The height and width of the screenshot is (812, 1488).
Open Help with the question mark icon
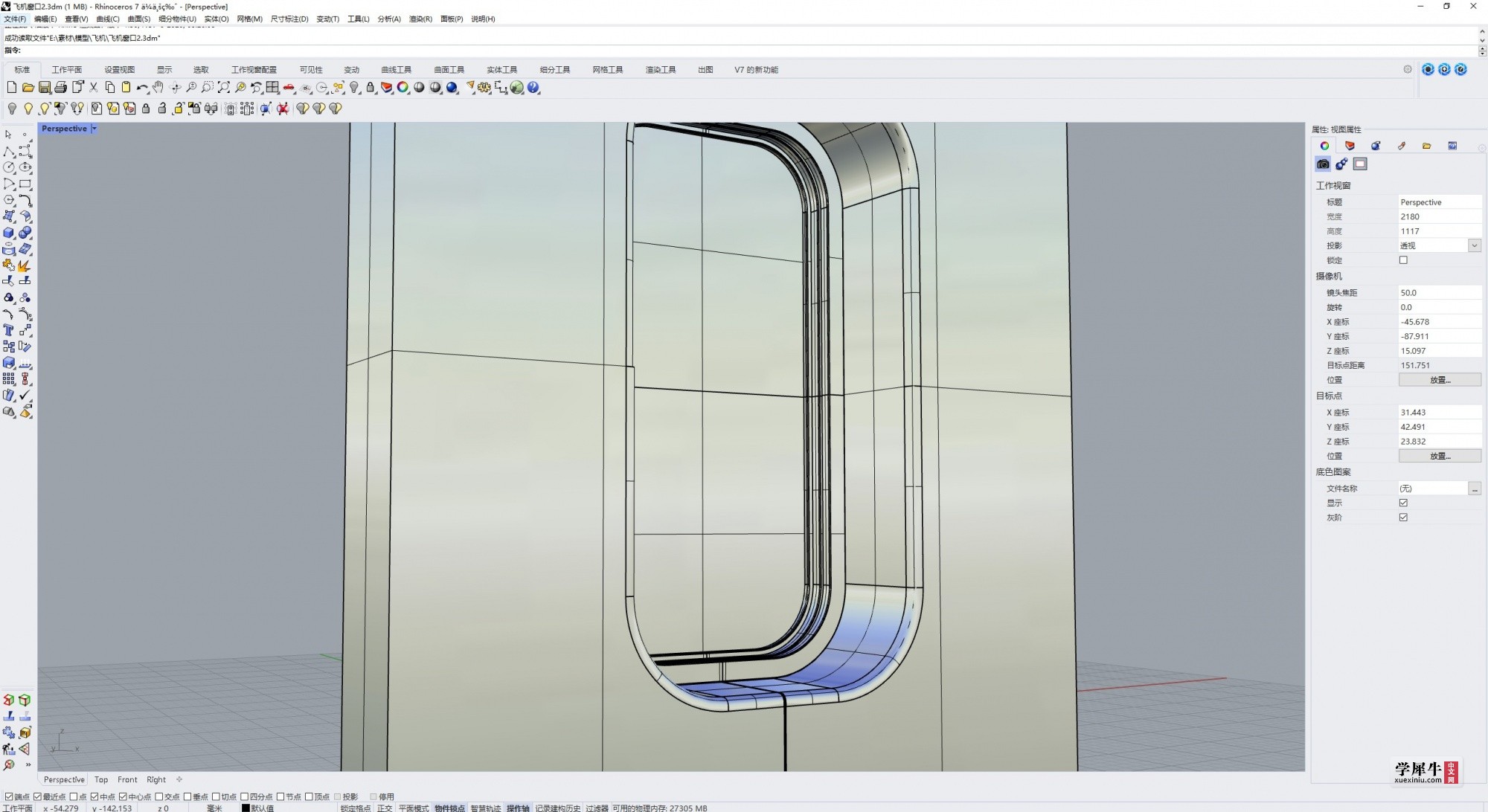coord(533,88)
